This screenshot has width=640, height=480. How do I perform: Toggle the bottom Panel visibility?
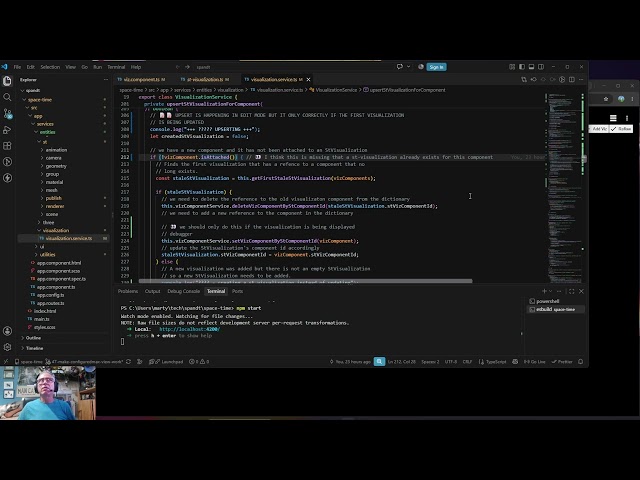click(531, 67)
